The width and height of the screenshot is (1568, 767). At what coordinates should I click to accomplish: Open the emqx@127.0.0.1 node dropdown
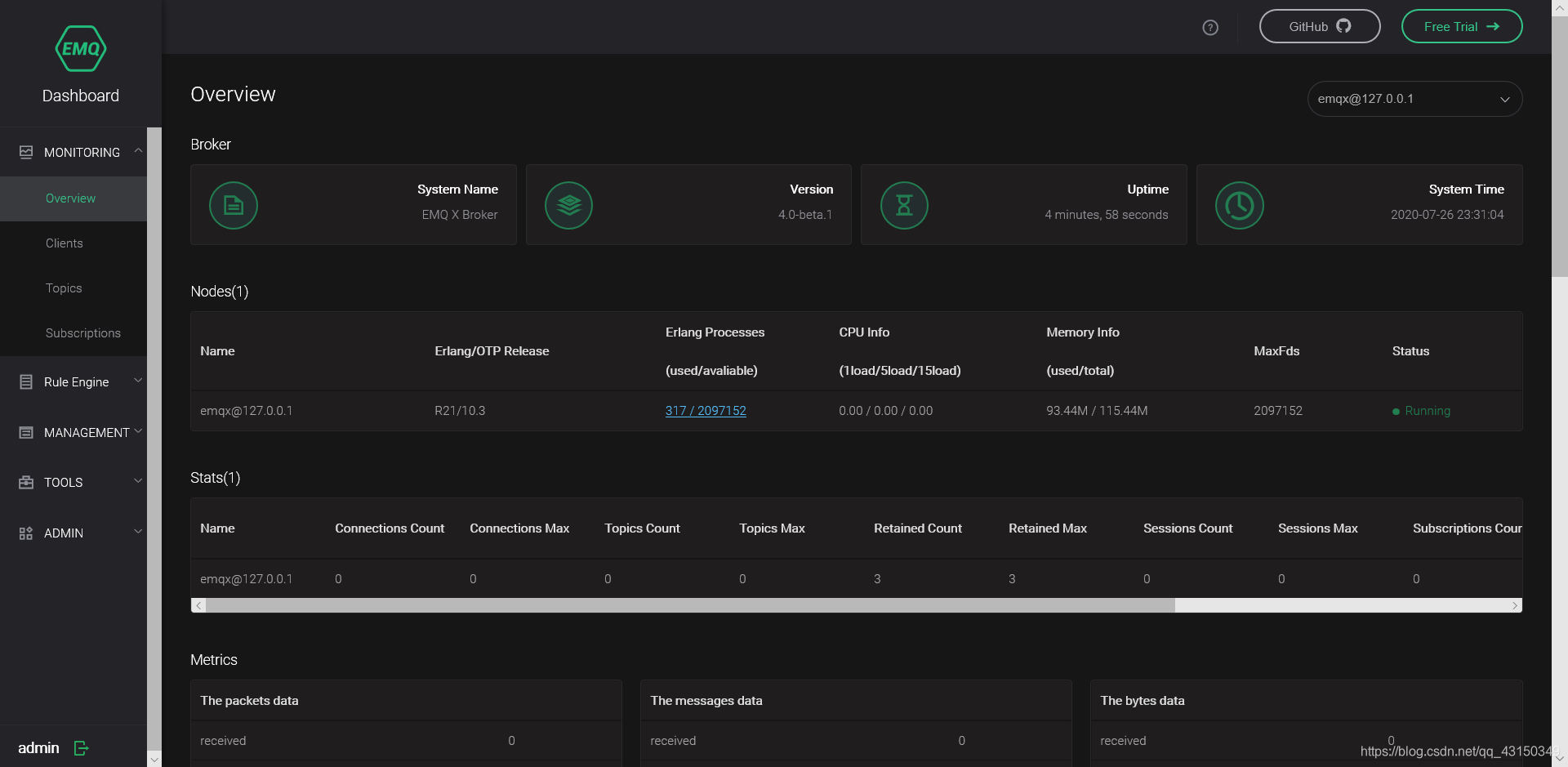tap(1414, 99)
